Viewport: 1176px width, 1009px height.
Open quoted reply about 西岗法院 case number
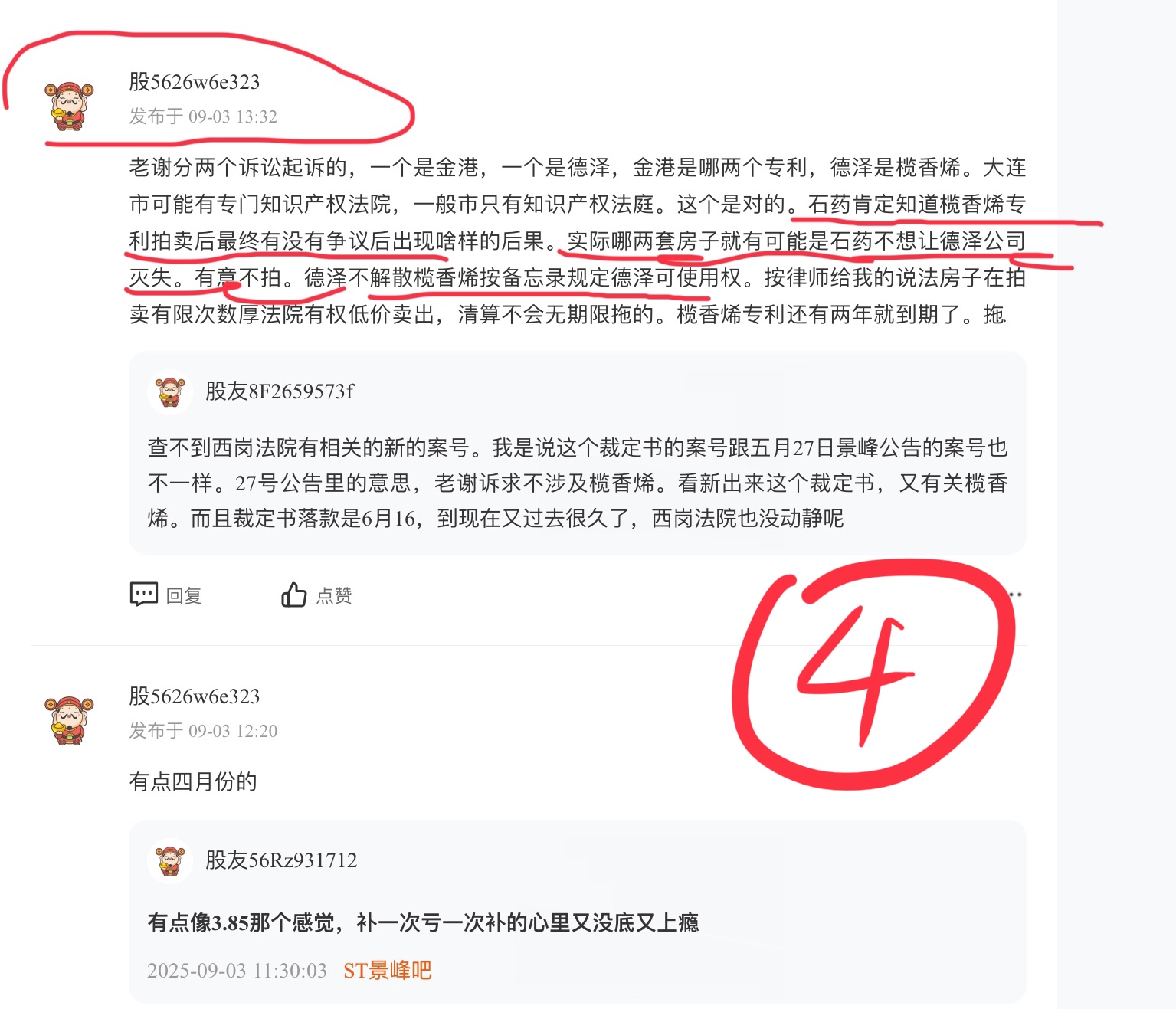pyautogui.click(x=577, y=483)
